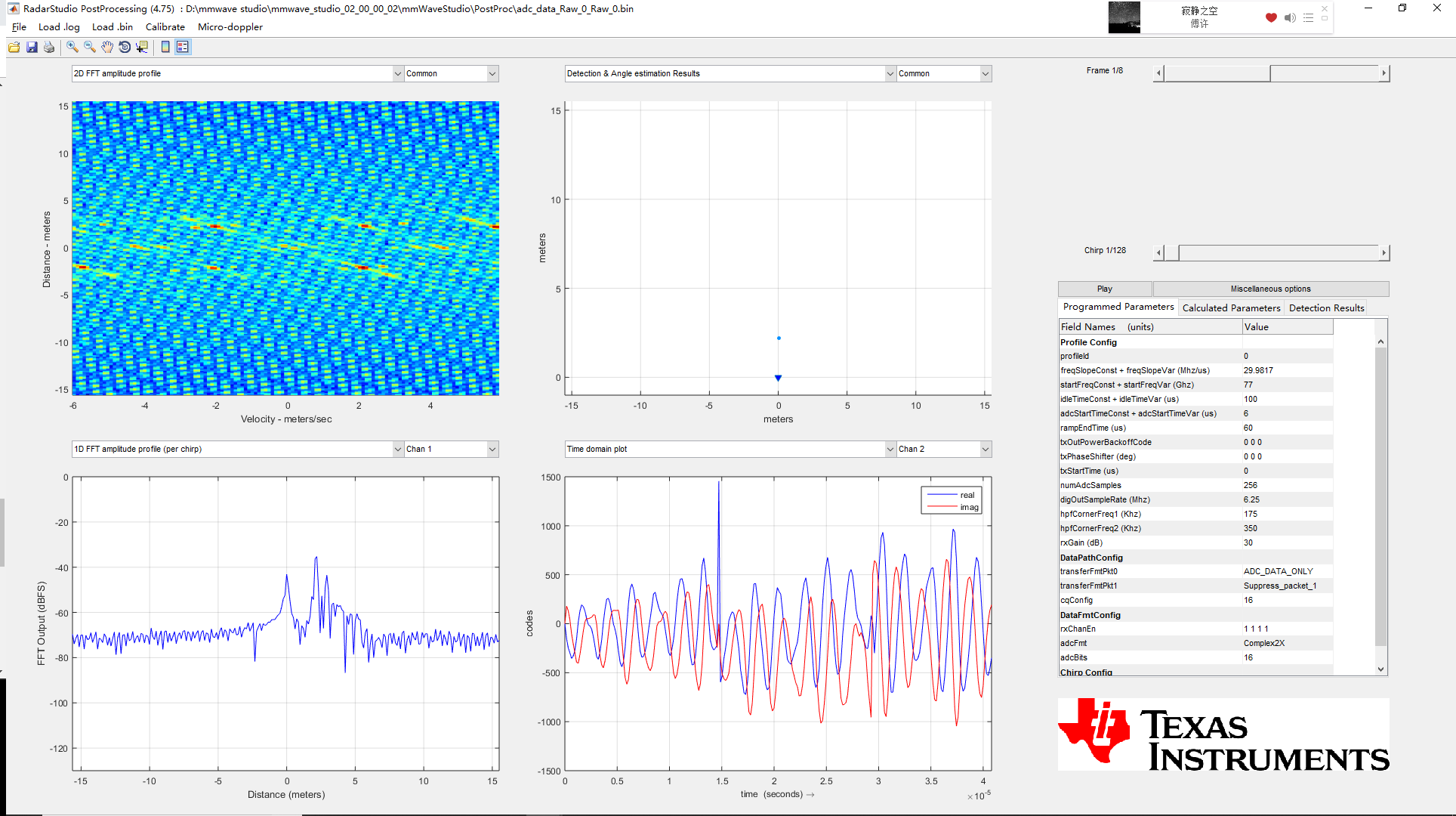This screenshot has width=1456, height=816.
Task: Open the Micro-doppler menu
Action: [230, 27]
